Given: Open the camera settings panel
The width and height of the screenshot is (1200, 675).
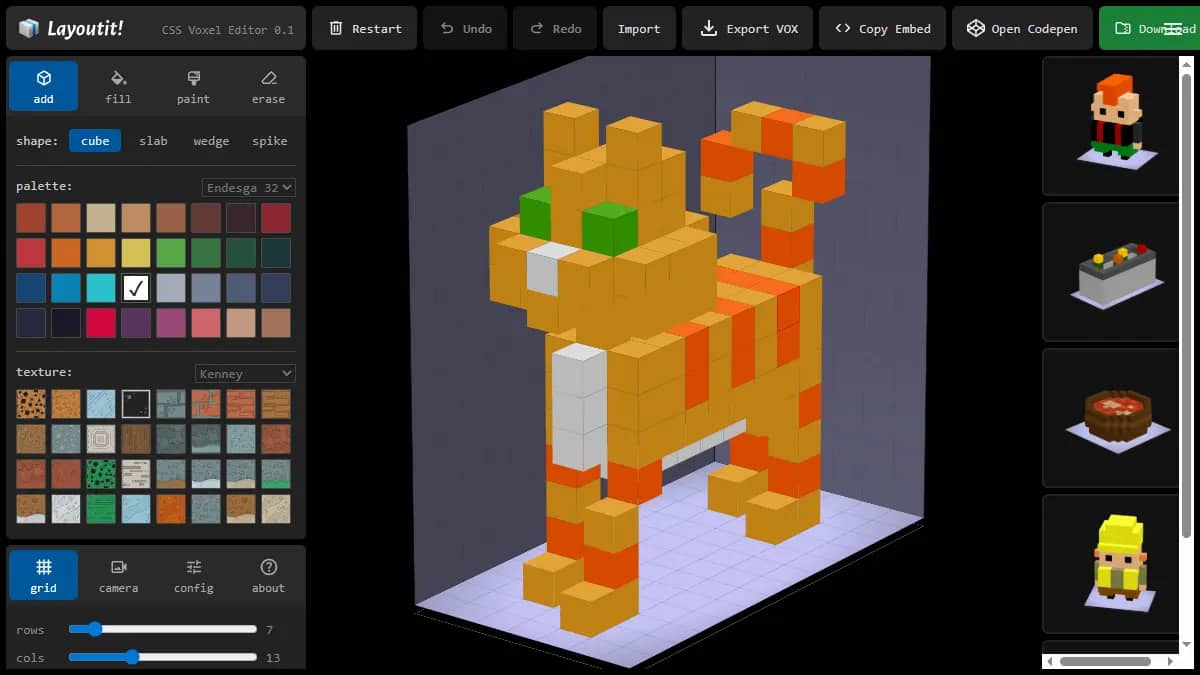Looking at the screenshot, I should 118,575.
